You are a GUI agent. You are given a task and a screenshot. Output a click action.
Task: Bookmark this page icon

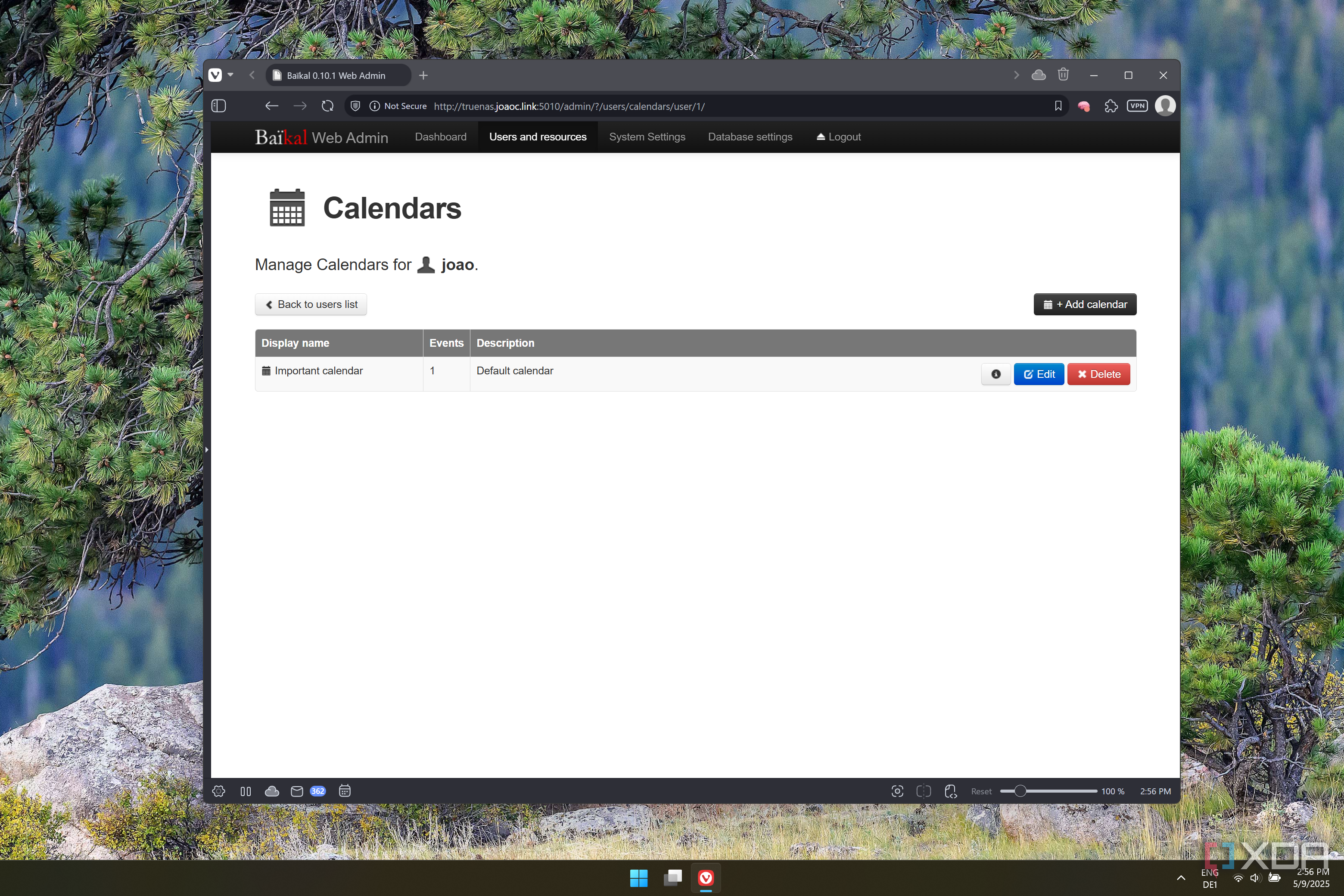pos(1058,106)
